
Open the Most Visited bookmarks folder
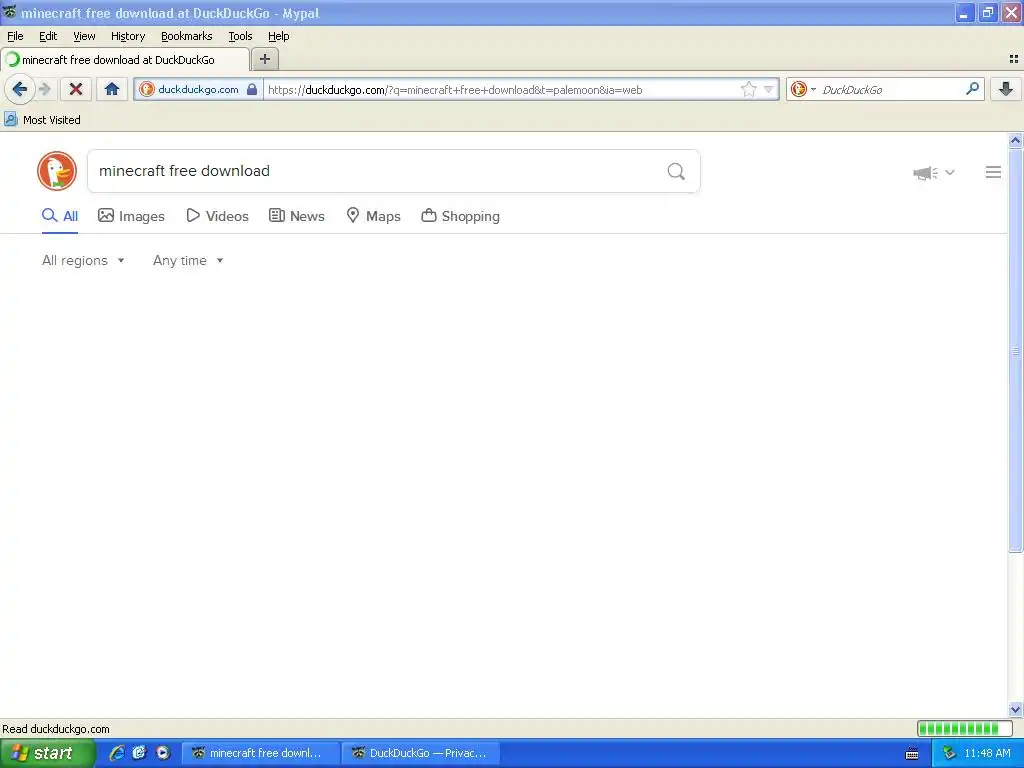[x=42, y=120]
